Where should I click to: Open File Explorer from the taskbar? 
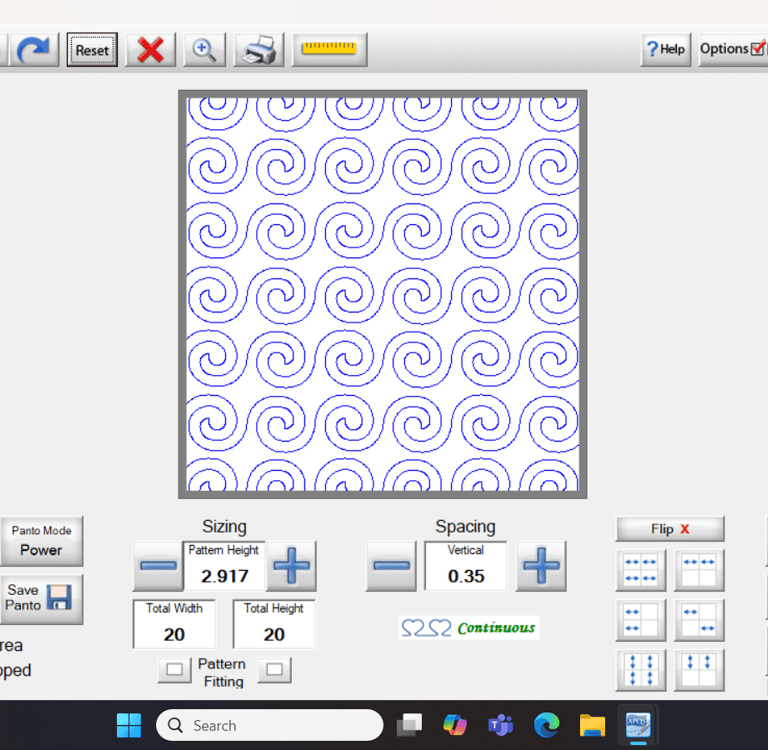592,726
